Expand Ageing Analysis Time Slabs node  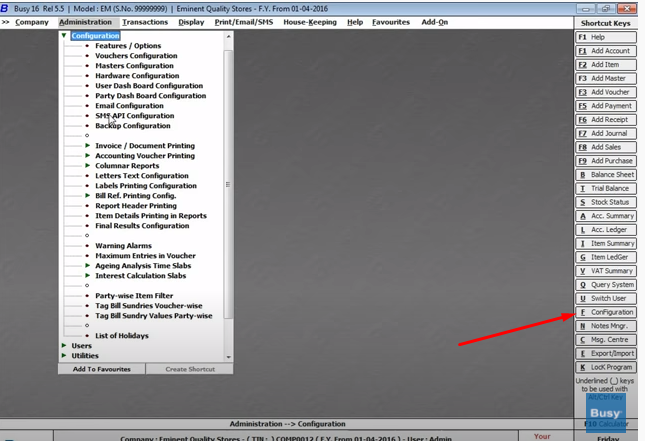pos(87,265)
